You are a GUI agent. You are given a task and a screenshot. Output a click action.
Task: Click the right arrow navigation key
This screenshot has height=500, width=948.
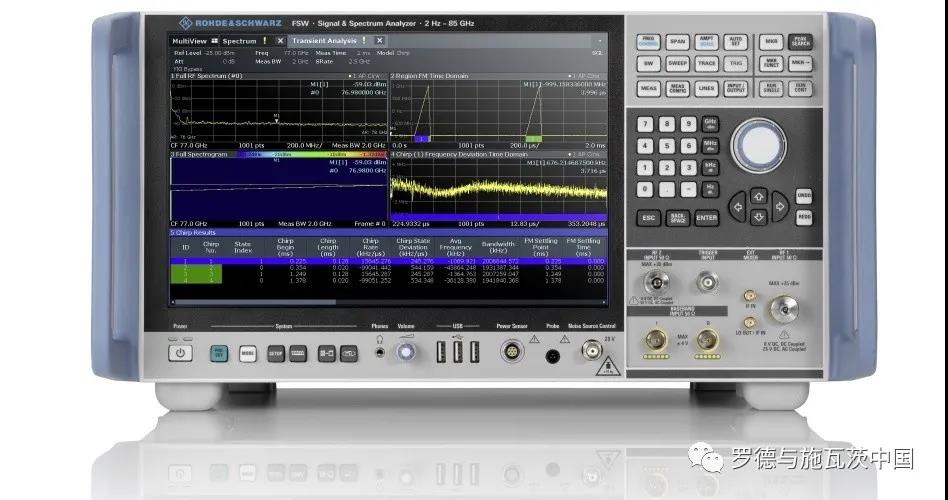(x=779, y=207)
